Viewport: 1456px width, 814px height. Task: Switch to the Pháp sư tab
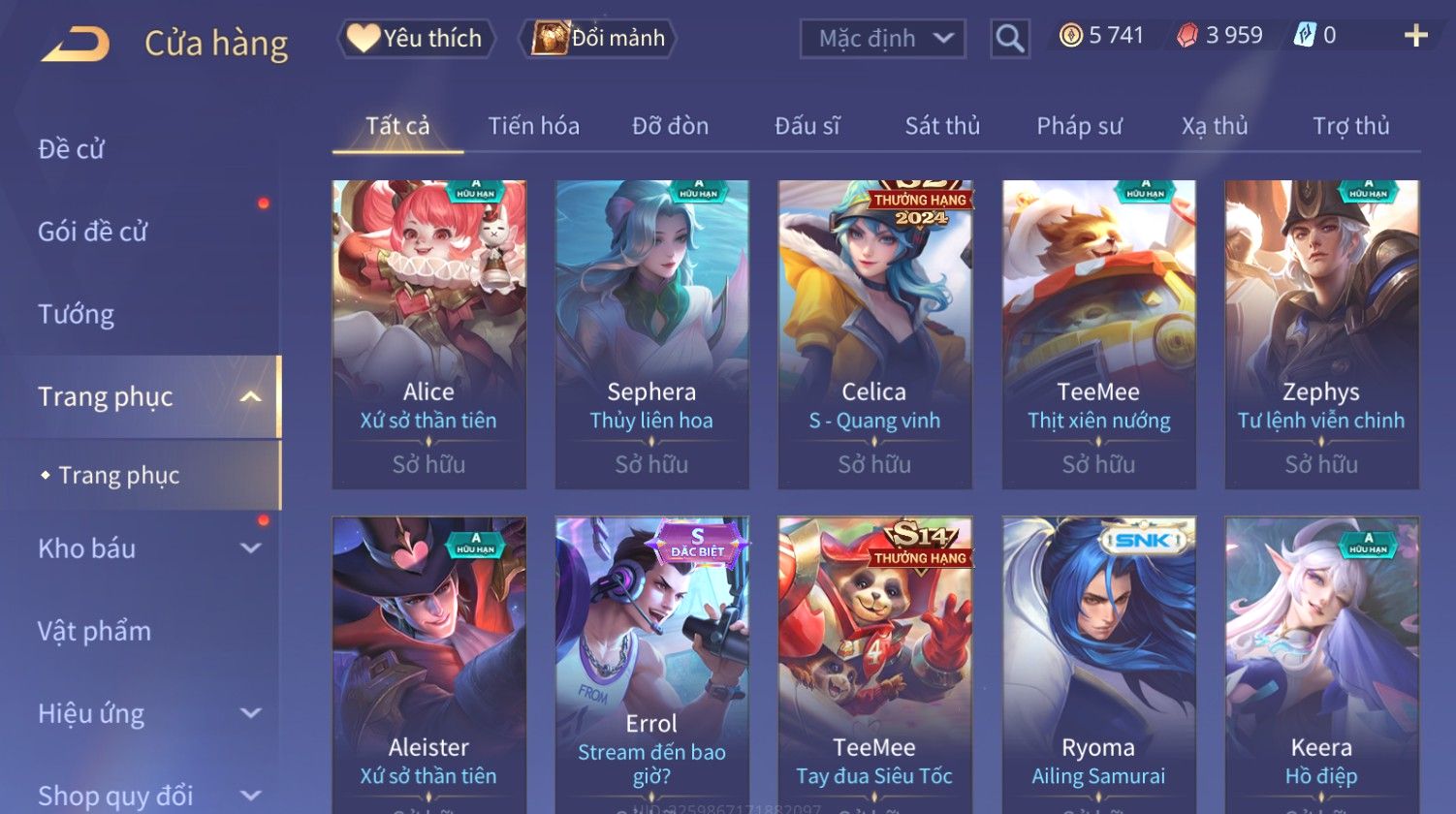click(1079, 126)
